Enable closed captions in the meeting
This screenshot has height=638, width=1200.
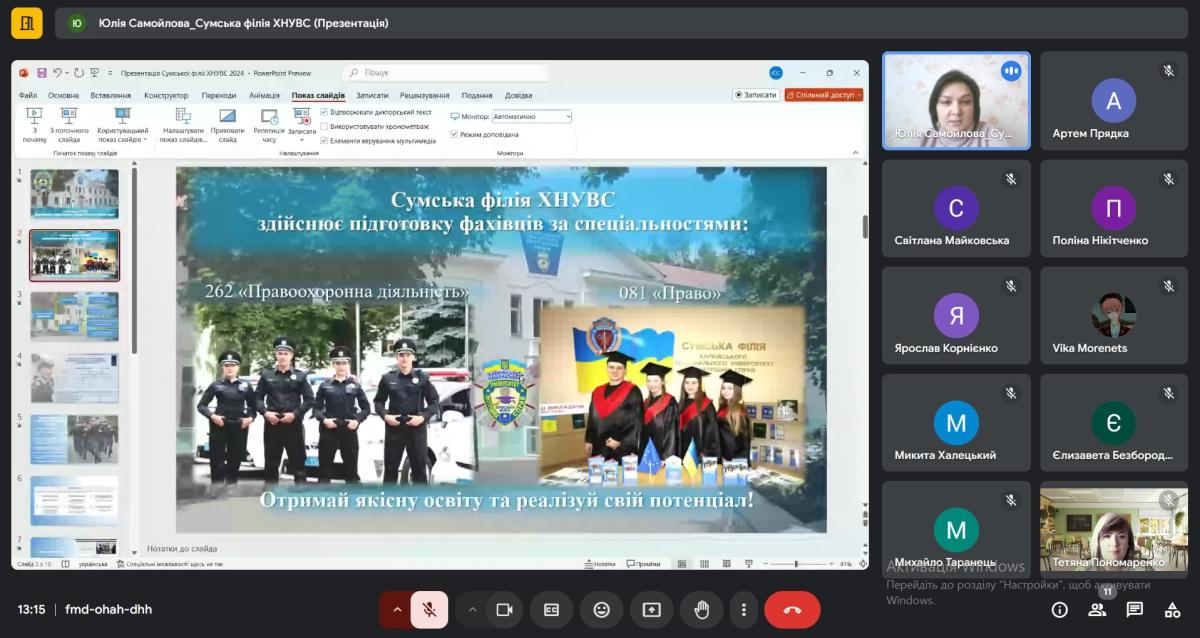[551, 610]
